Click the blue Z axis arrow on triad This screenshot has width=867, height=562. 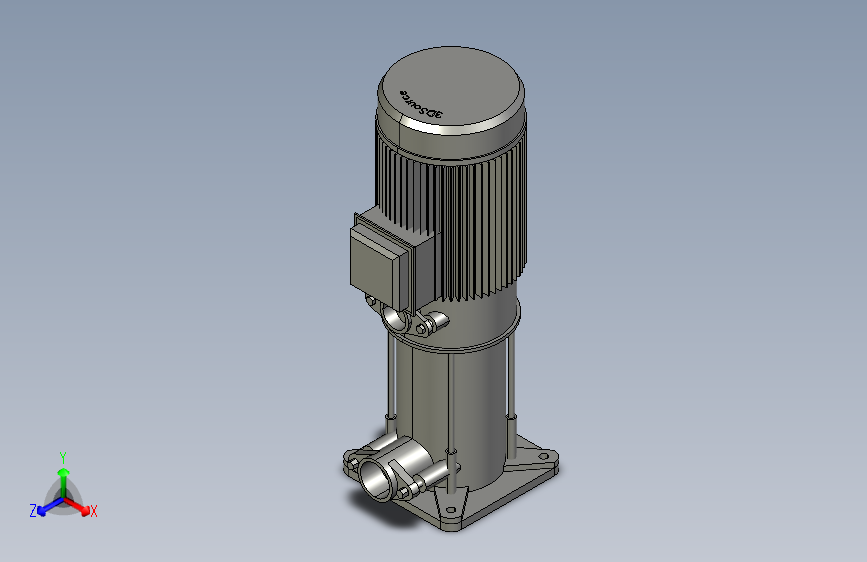click(50, 507)
